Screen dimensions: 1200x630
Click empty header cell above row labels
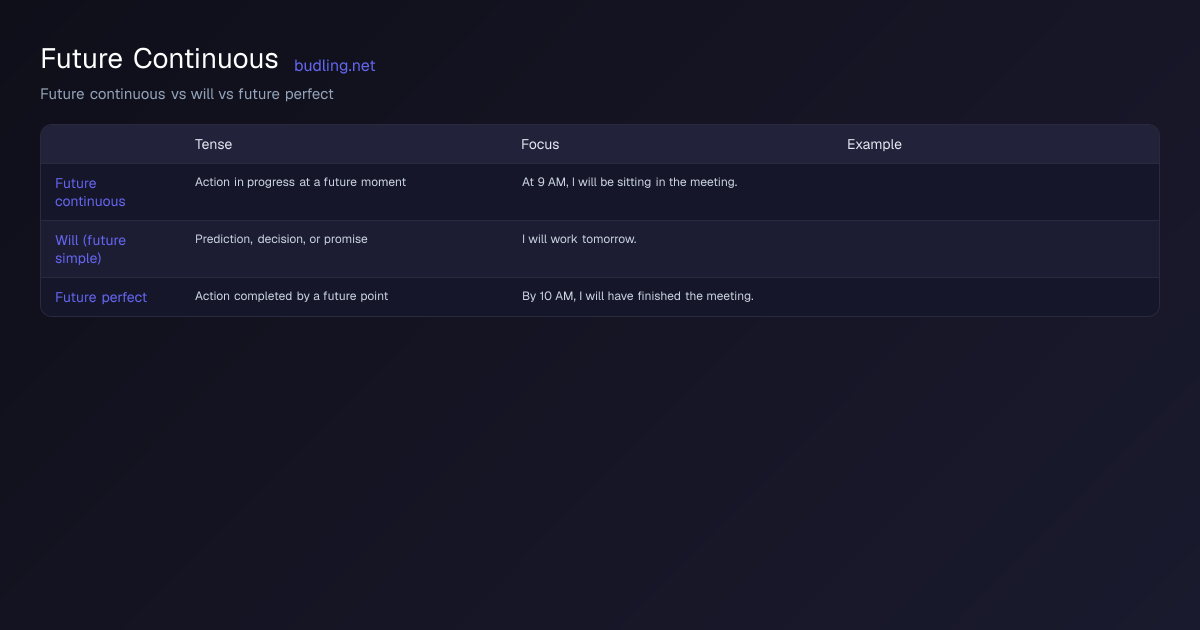point(111,144)
